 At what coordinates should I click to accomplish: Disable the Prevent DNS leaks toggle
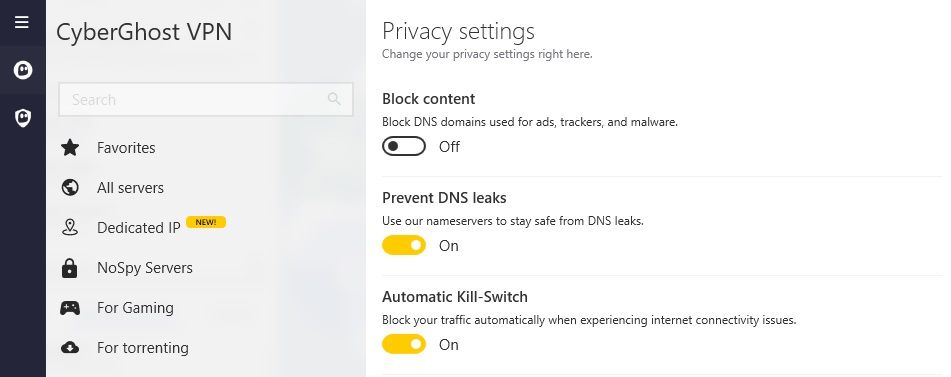click(404, 245)
